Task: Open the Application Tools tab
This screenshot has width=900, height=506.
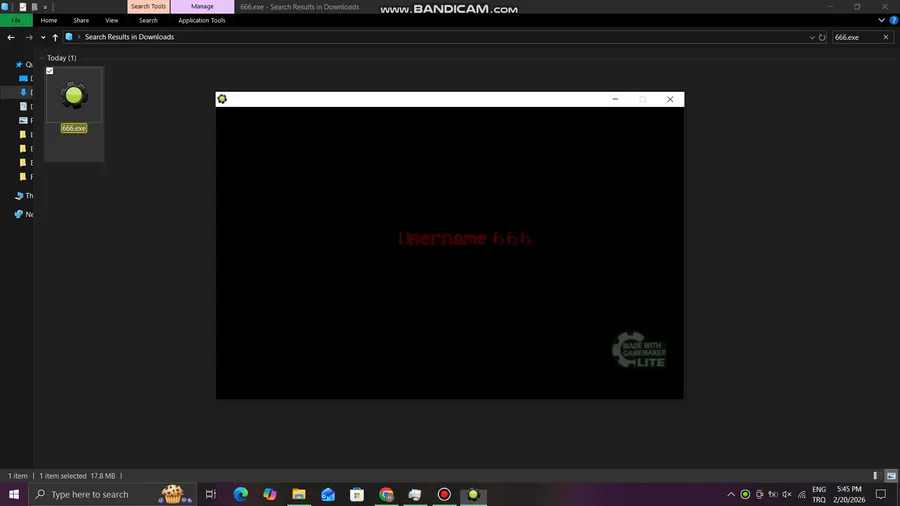Action: (x=201, y=20)
